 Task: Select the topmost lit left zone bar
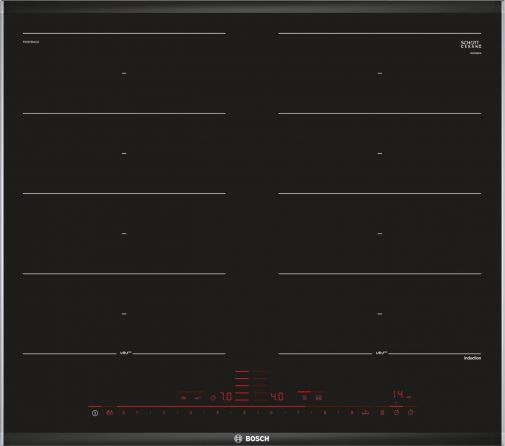click(x=241, y=371)
